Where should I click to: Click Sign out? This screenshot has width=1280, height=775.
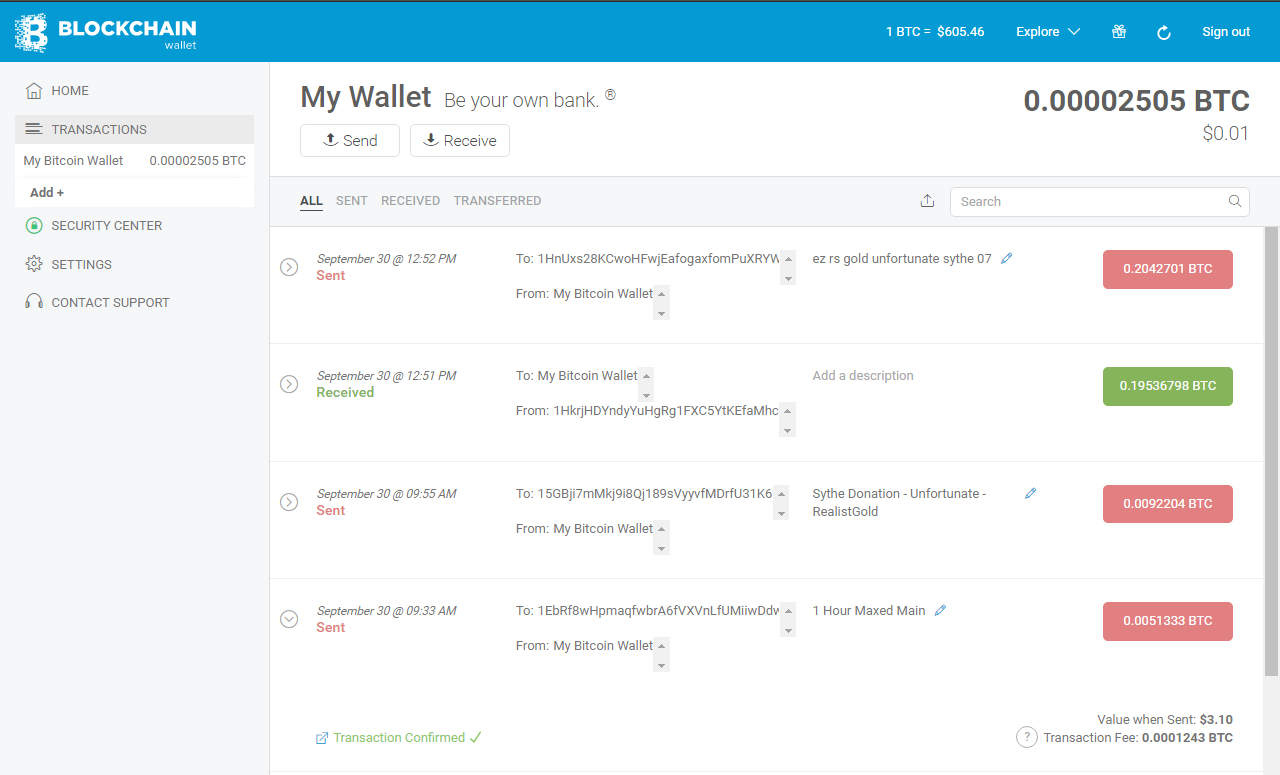click(1226, 32)
